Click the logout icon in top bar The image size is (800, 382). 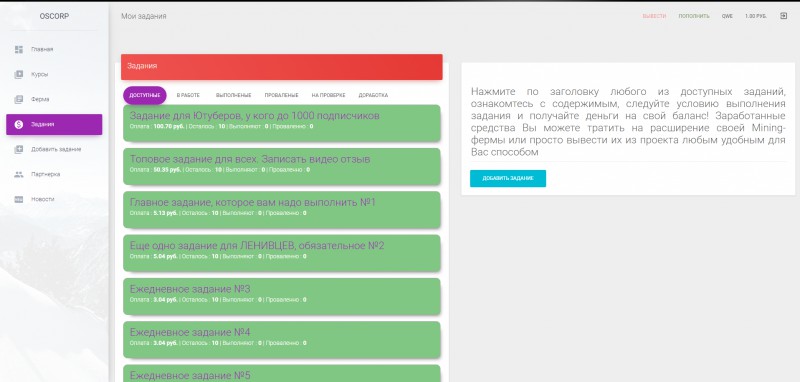click(784, 16)
